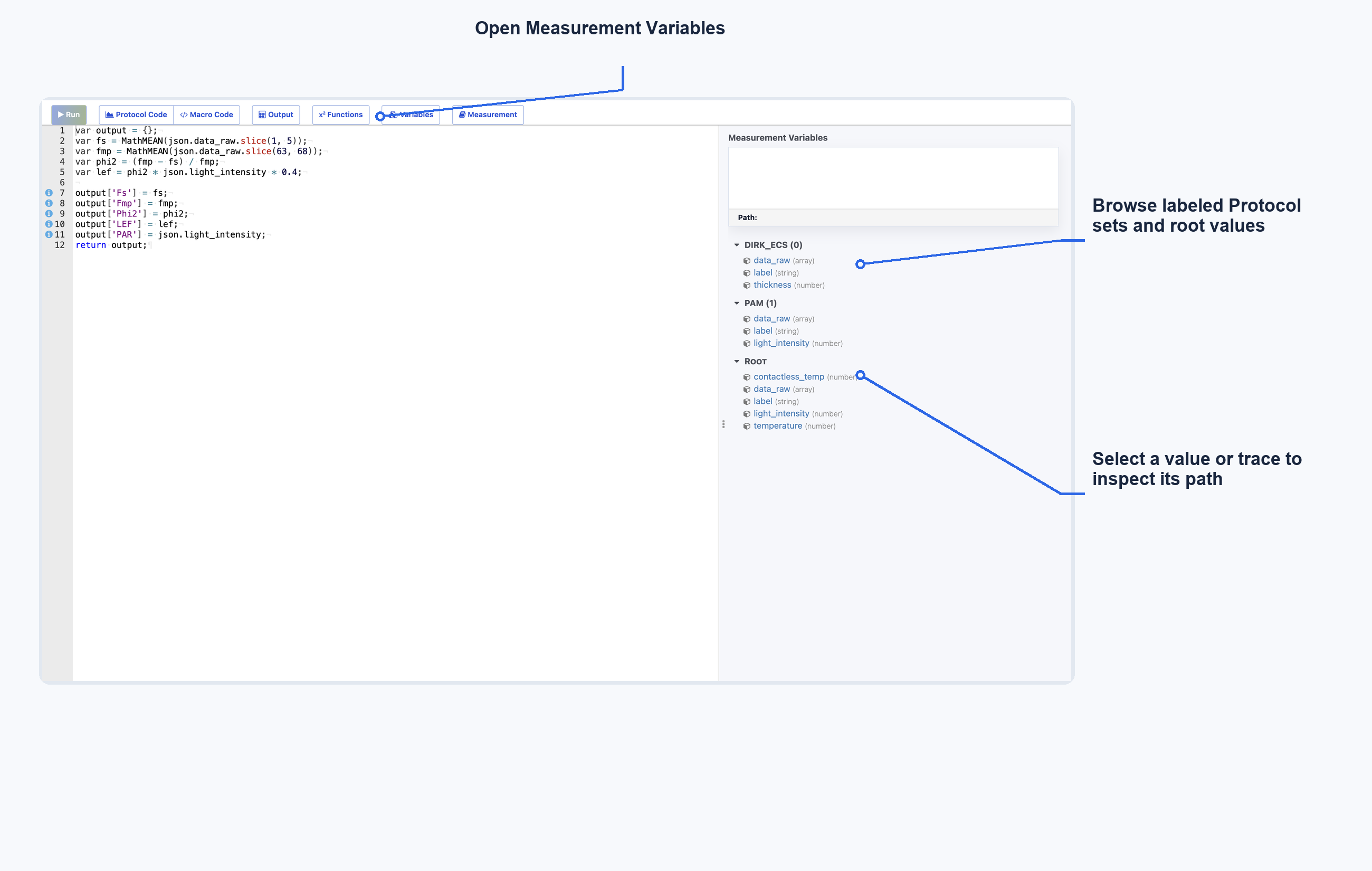Image resolution: width=1372 pixels, height=871 pixels.
Task: Open the Output panel
Action: click(276, 115)
